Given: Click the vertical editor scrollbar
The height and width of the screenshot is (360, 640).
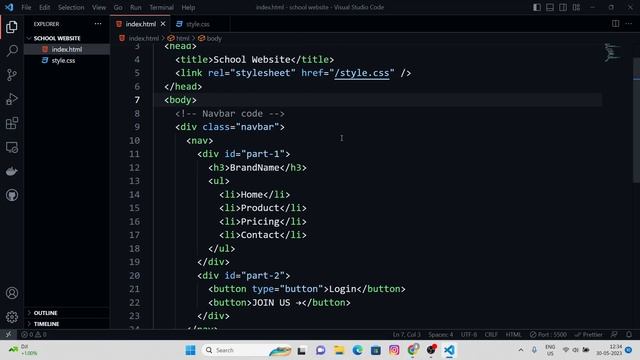Looking at the screenshot, I should tap(636, 120).
